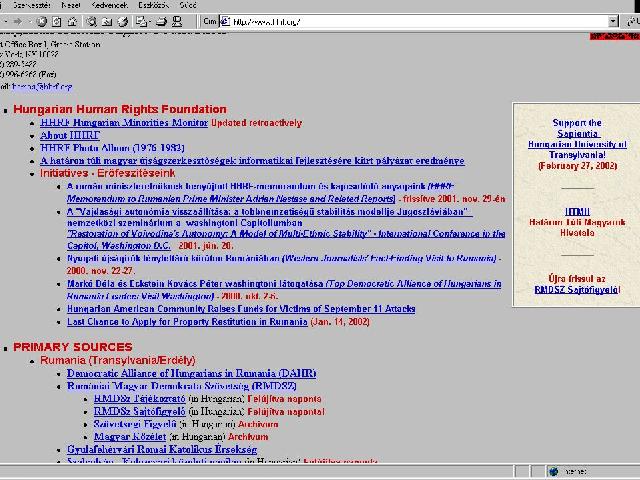Click the 'Rumania (Transylvania/Erdély)' subheading
640x480 pixels.
[x=118, y=360]
